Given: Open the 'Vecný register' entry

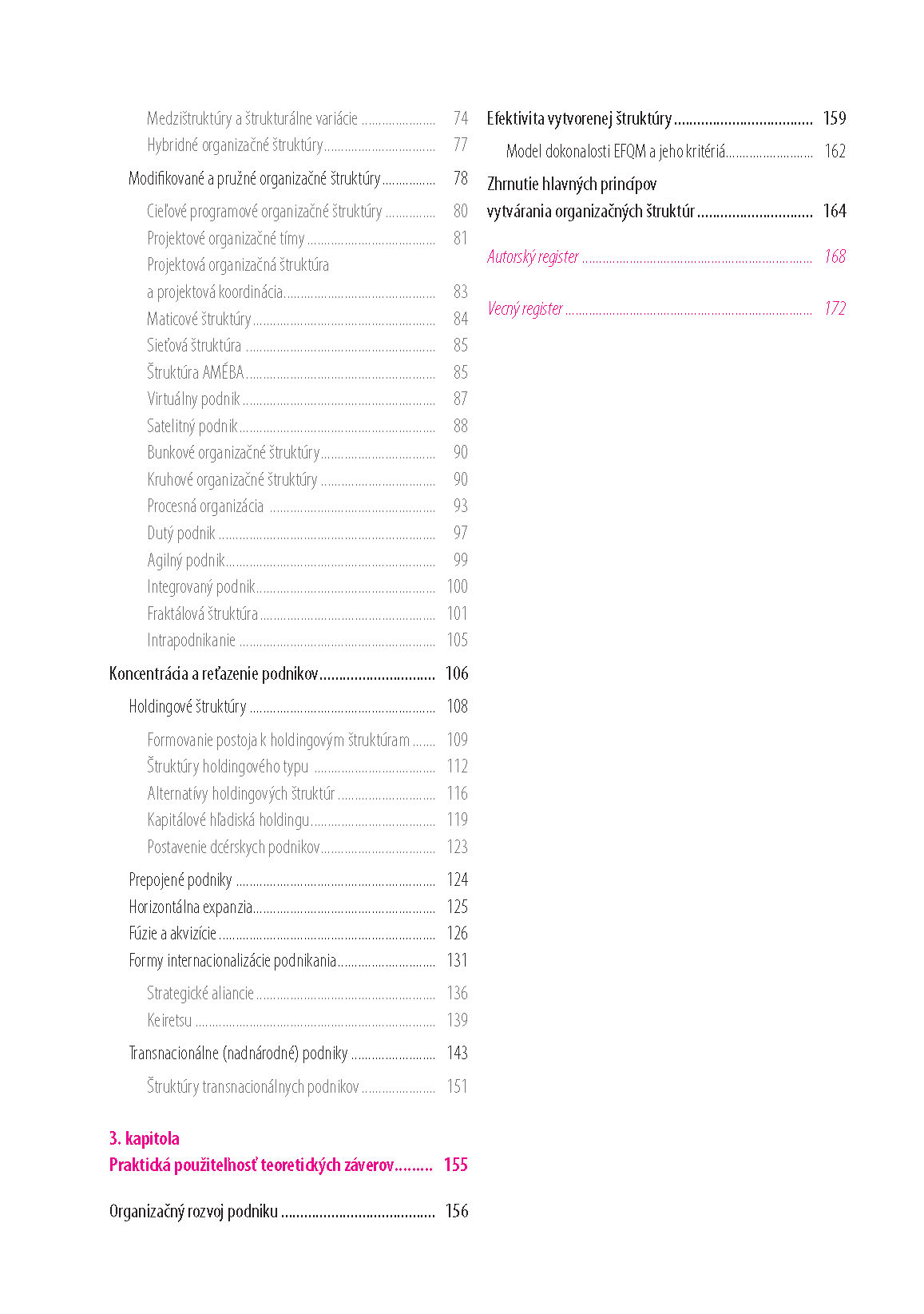Looking at the screenshot, I should tap(525, 309).
